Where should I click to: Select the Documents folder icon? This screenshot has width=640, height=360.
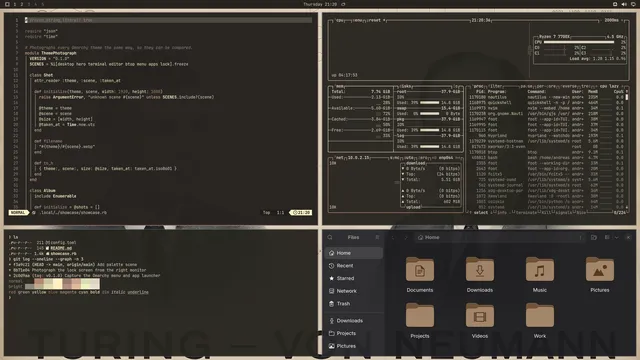pos(420,269)
